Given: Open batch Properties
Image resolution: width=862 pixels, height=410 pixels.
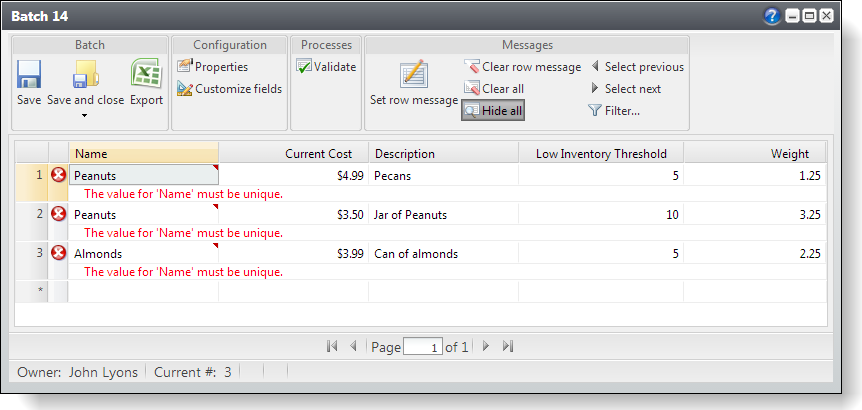Looking at the screenshot, I should [212, 67].
